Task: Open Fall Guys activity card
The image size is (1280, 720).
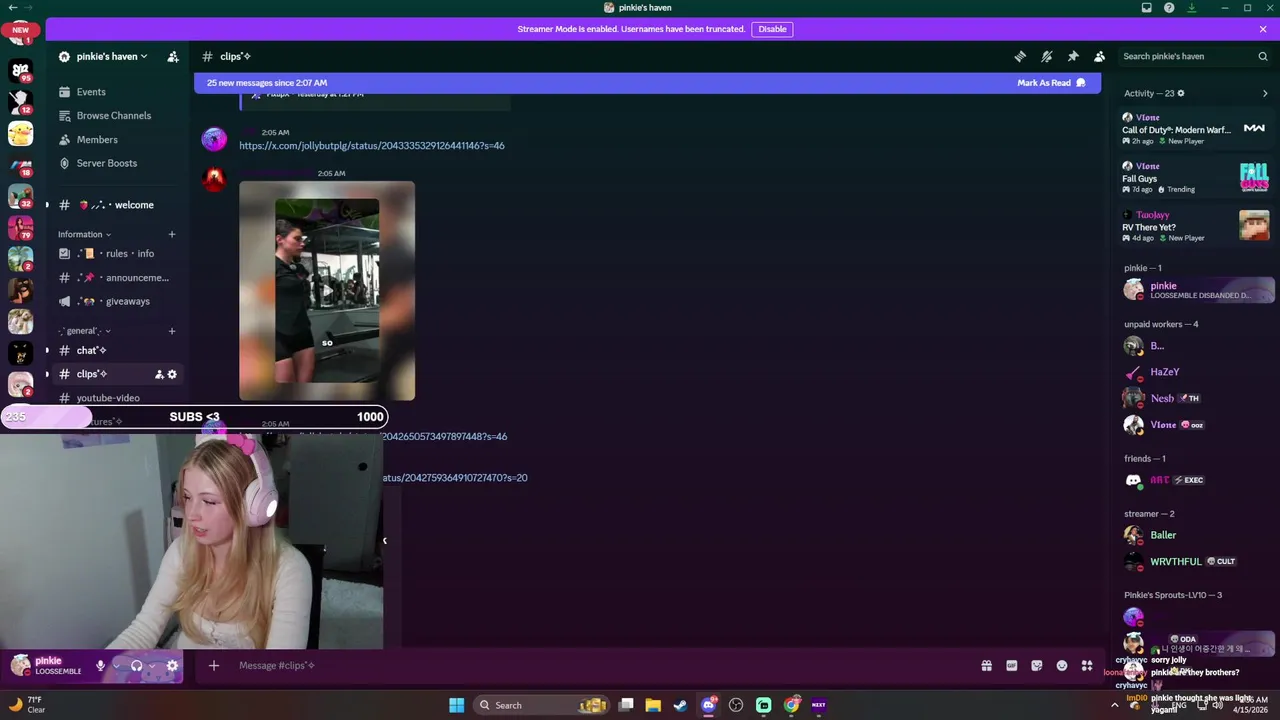Action: [1195, 178]
